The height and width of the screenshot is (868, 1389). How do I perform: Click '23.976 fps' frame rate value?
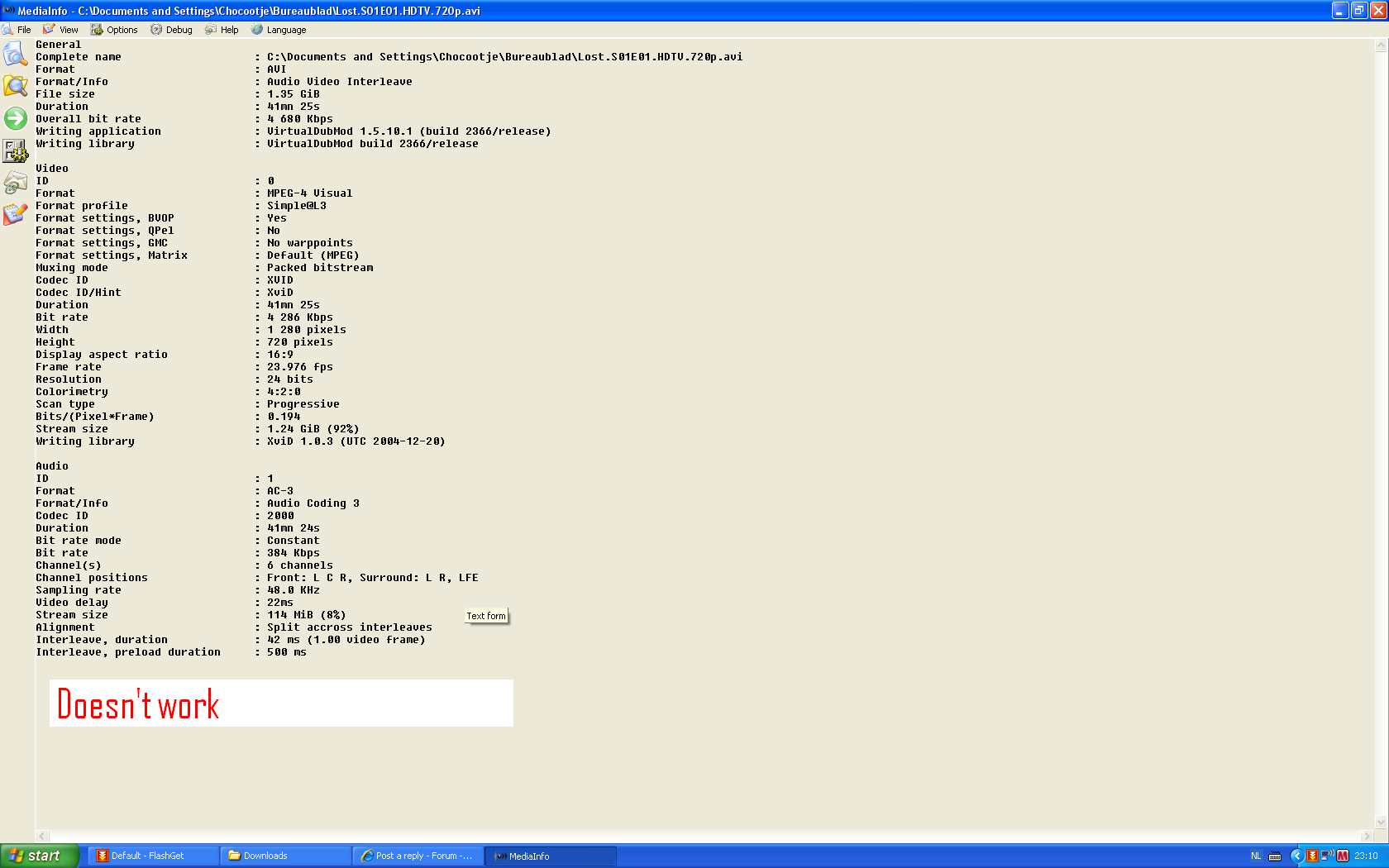coord(299,367)
